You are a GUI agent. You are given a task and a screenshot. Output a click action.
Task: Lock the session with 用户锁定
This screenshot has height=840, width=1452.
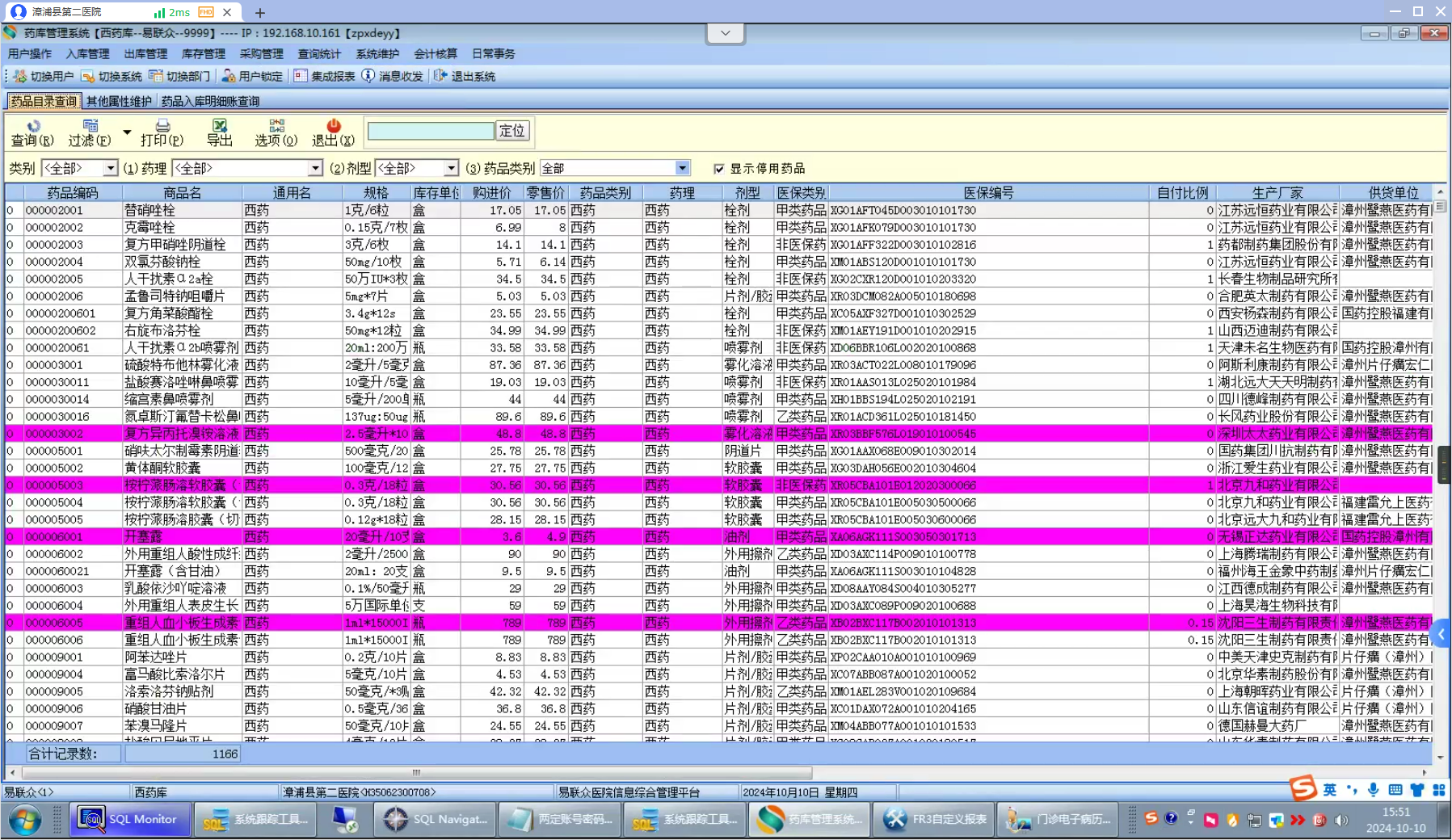click(x=252, y=76)
